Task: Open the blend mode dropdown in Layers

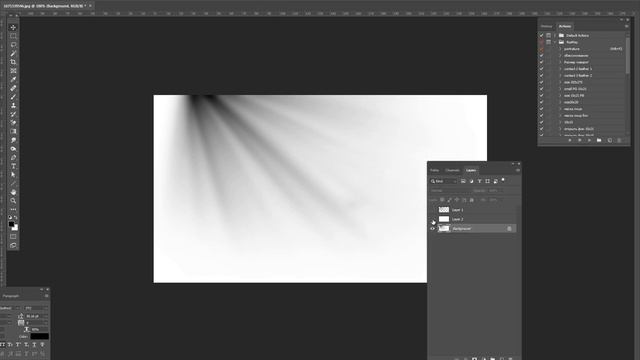Action: (x=450, y=191)
